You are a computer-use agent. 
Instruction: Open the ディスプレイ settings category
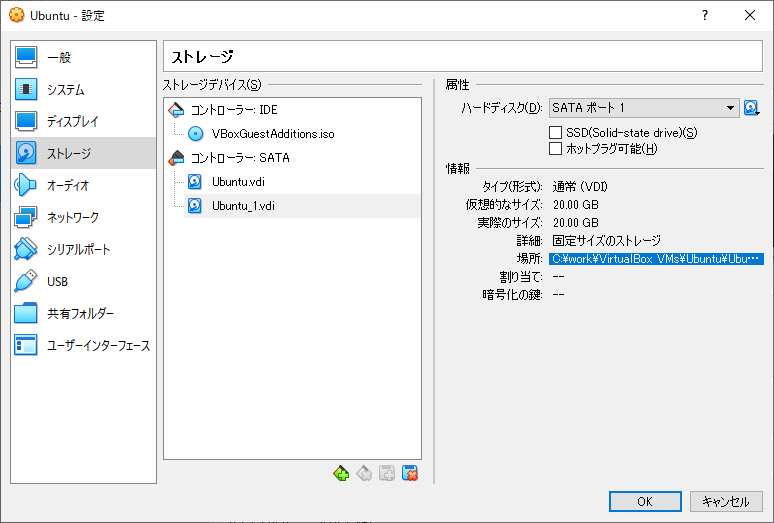pyautogui.click(x=83, y=121)
